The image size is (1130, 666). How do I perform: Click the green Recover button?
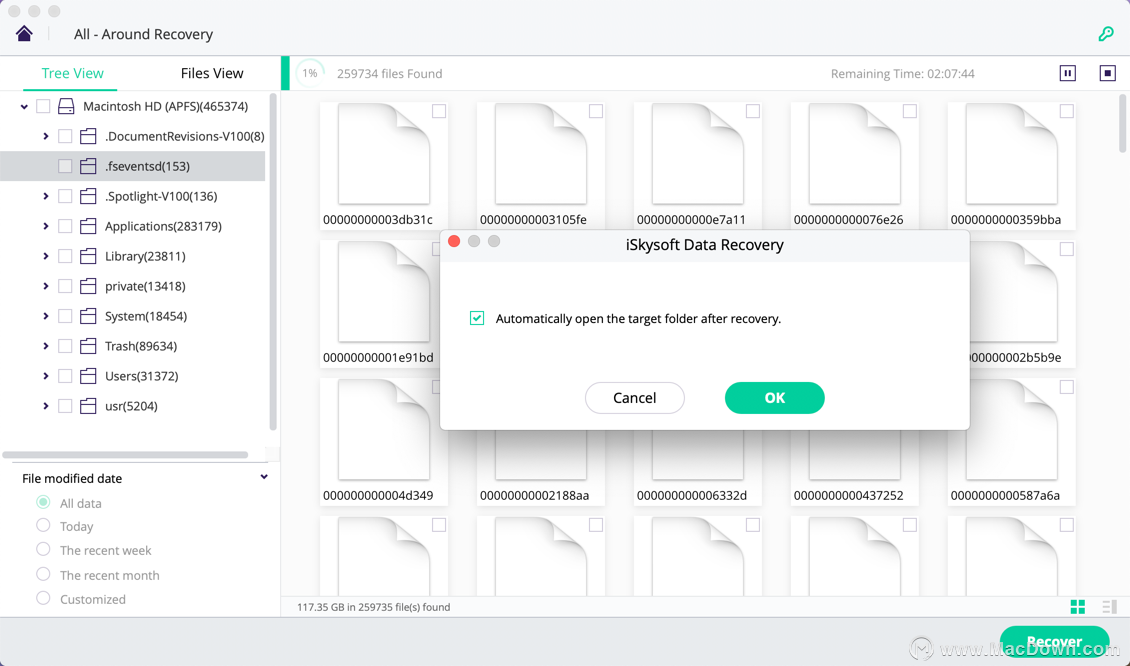click(x=1054, y=641)
